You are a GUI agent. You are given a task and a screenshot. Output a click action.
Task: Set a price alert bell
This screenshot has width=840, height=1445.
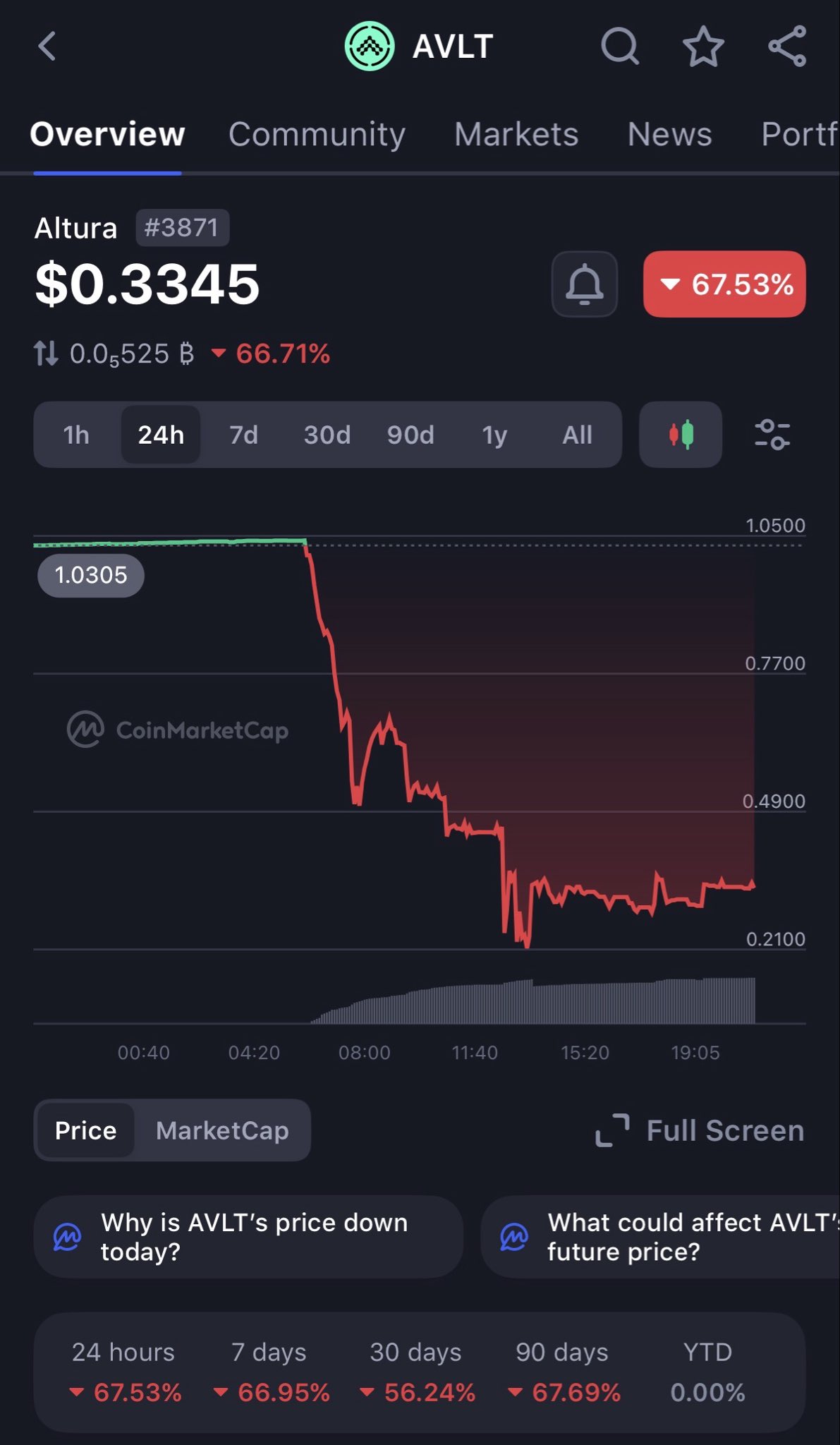585,284
